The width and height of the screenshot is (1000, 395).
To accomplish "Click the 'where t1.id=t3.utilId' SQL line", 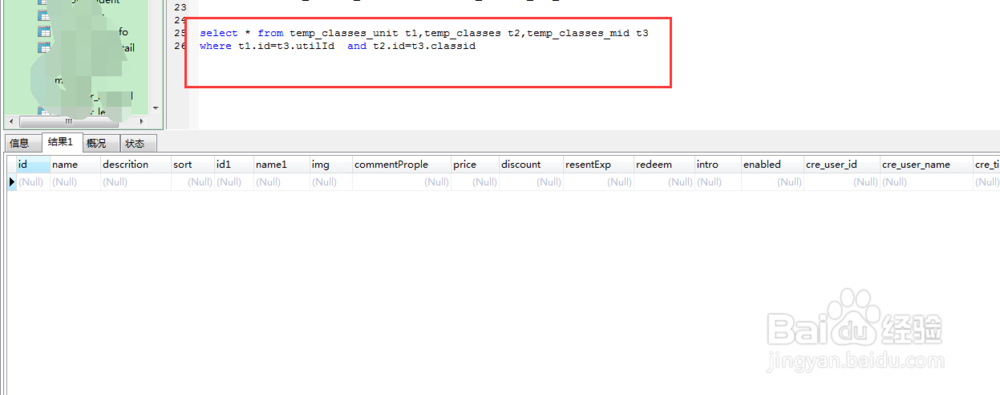I will tap(338, 47).
